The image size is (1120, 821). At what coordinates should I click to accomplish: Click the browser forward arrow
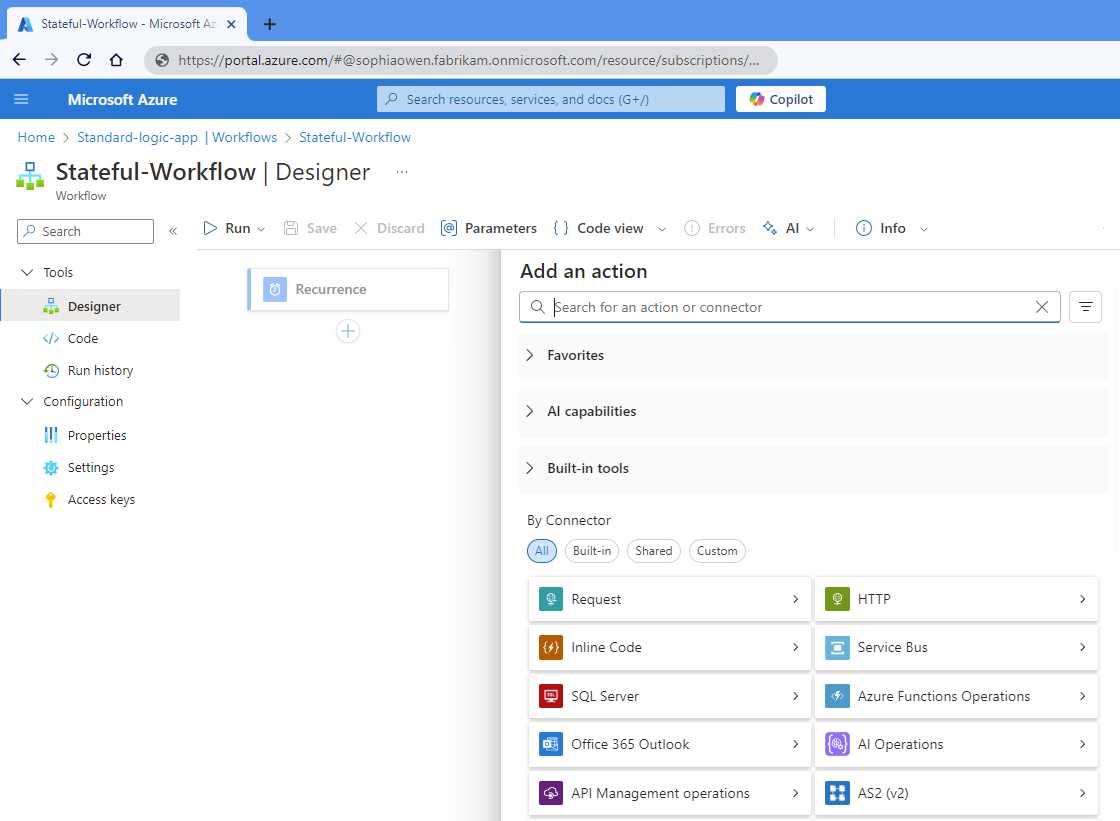[x=51, y=60]
